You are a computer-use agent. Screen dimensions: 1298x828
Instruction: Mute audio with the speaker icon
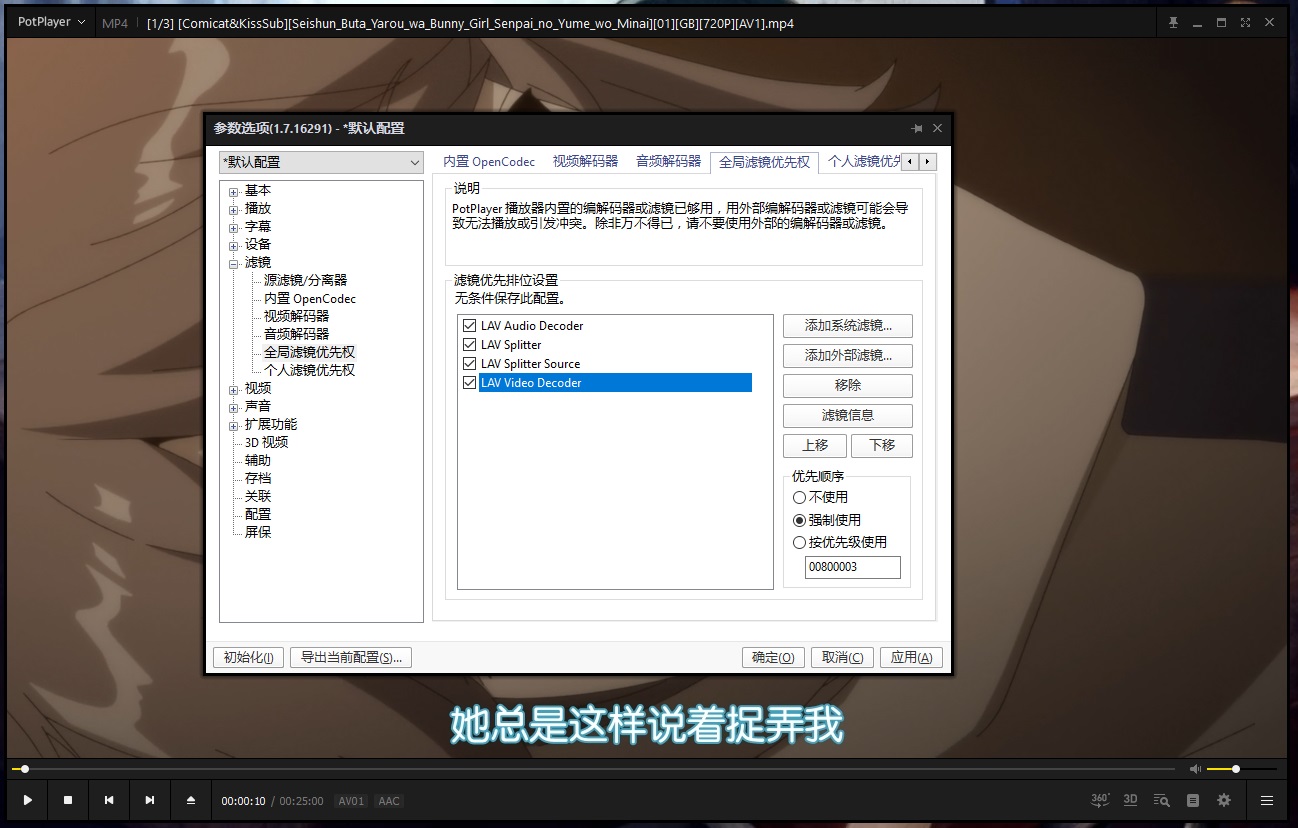tap(1195, 769)
